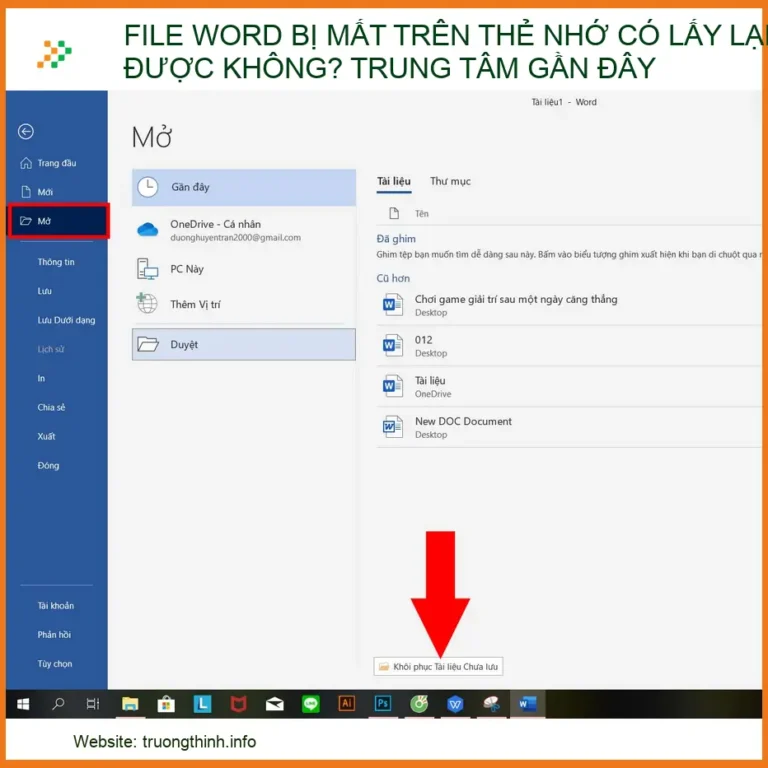
Task: Open Tài liệu document from OneDrive
Action: click(x=568, y=386)
